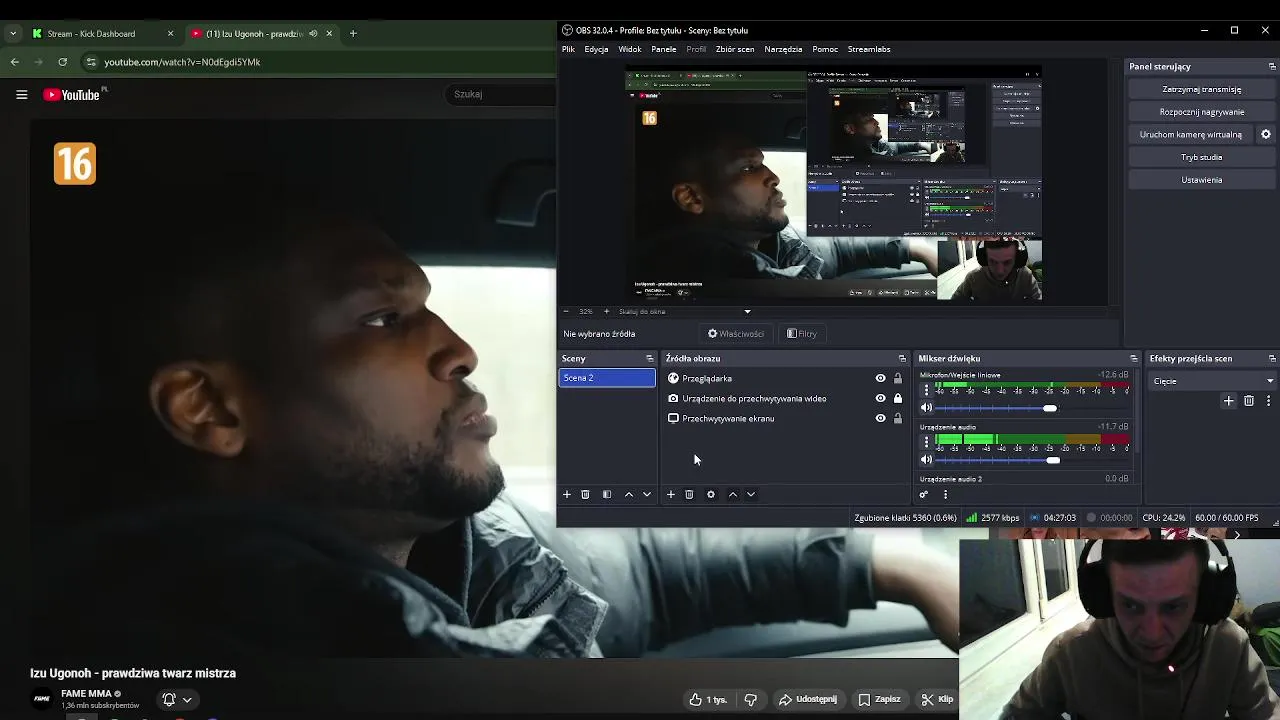The image size is (1280, 720).
Task: Undock the Panel sterujący dock
Action: pyautogui.click(x=1272, y=66)
